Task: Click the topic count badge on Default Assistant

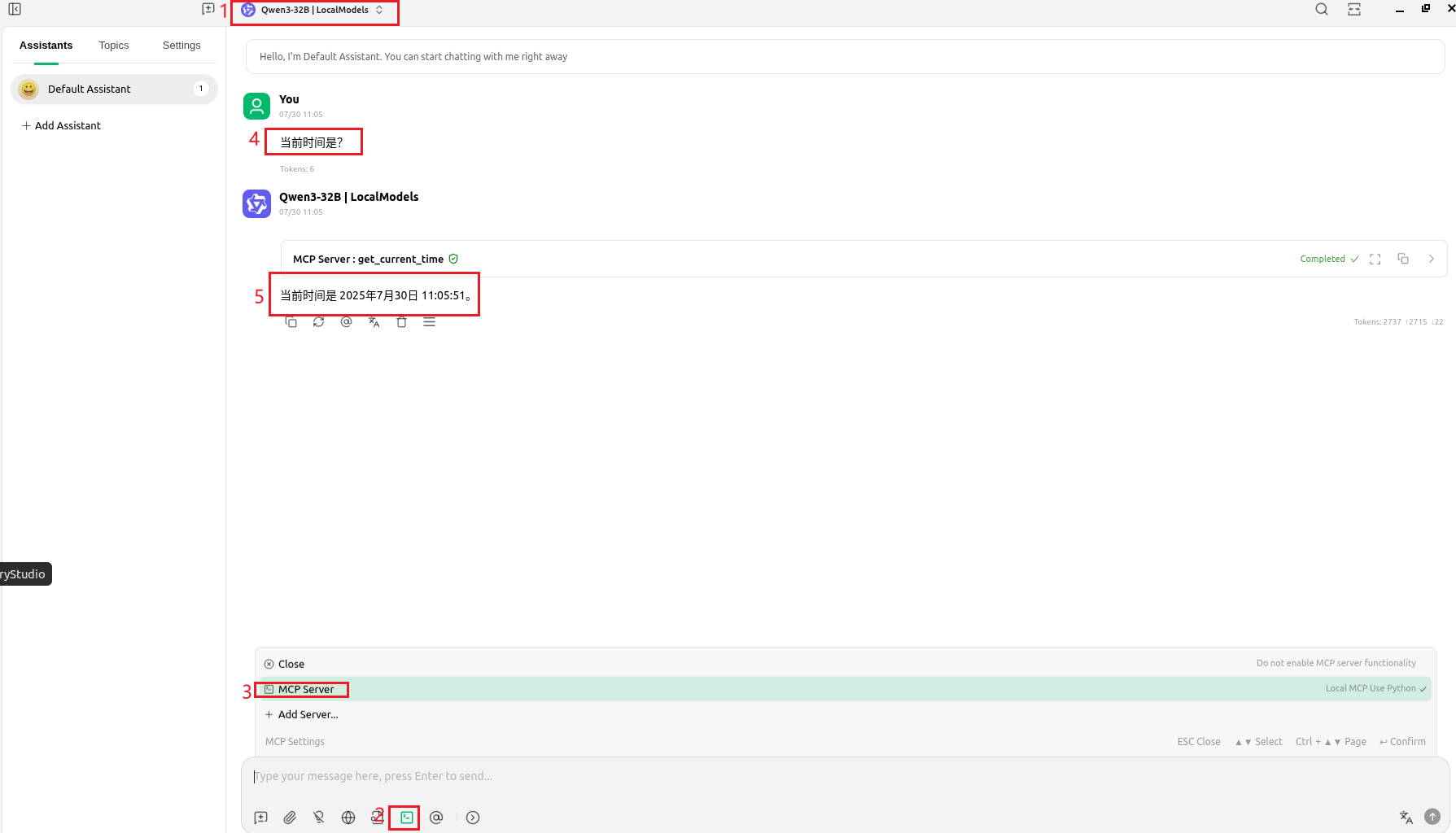Action: (x=201, y=89)
